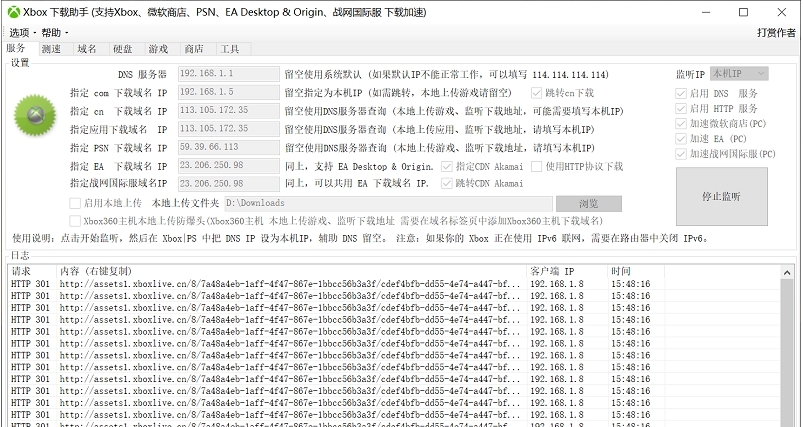Click the DNS 服务器 input field
803x427 pixels.
coord(229,74)
